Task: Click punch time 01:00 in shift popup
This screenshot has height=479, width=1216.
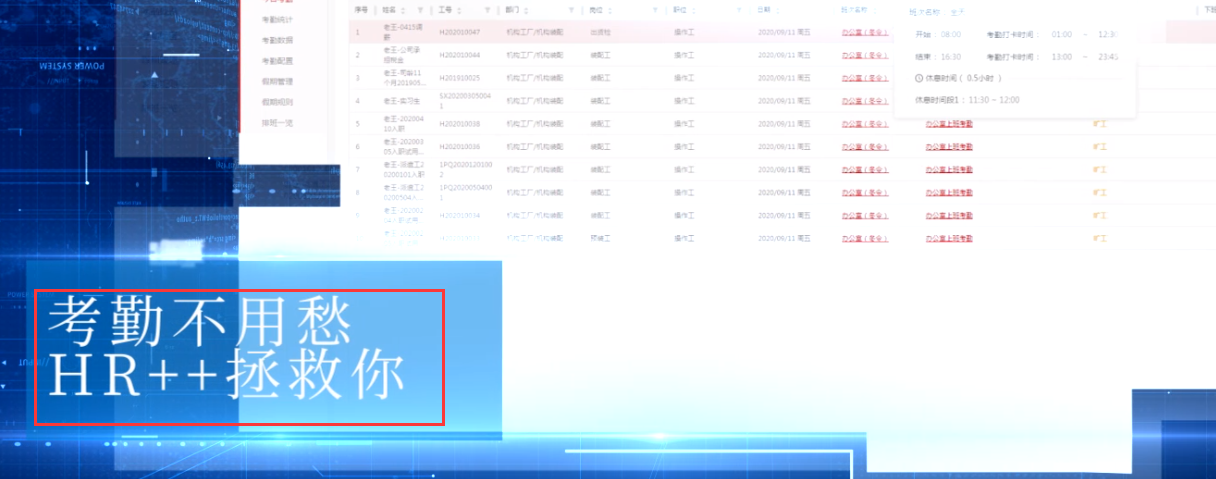Action: coord(1062,34)
